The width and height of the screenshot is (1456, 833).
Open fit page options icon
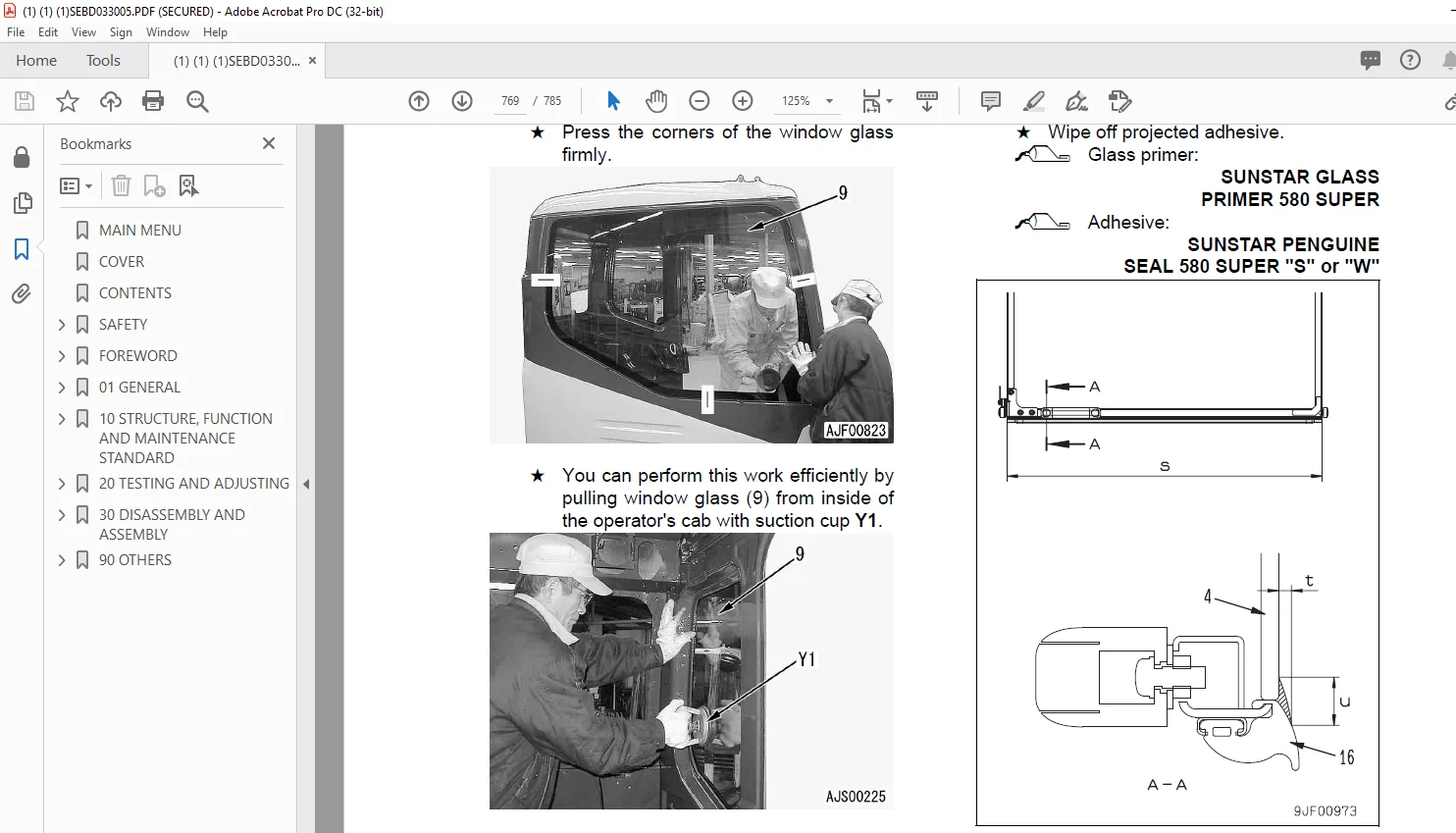pos(876,101)
